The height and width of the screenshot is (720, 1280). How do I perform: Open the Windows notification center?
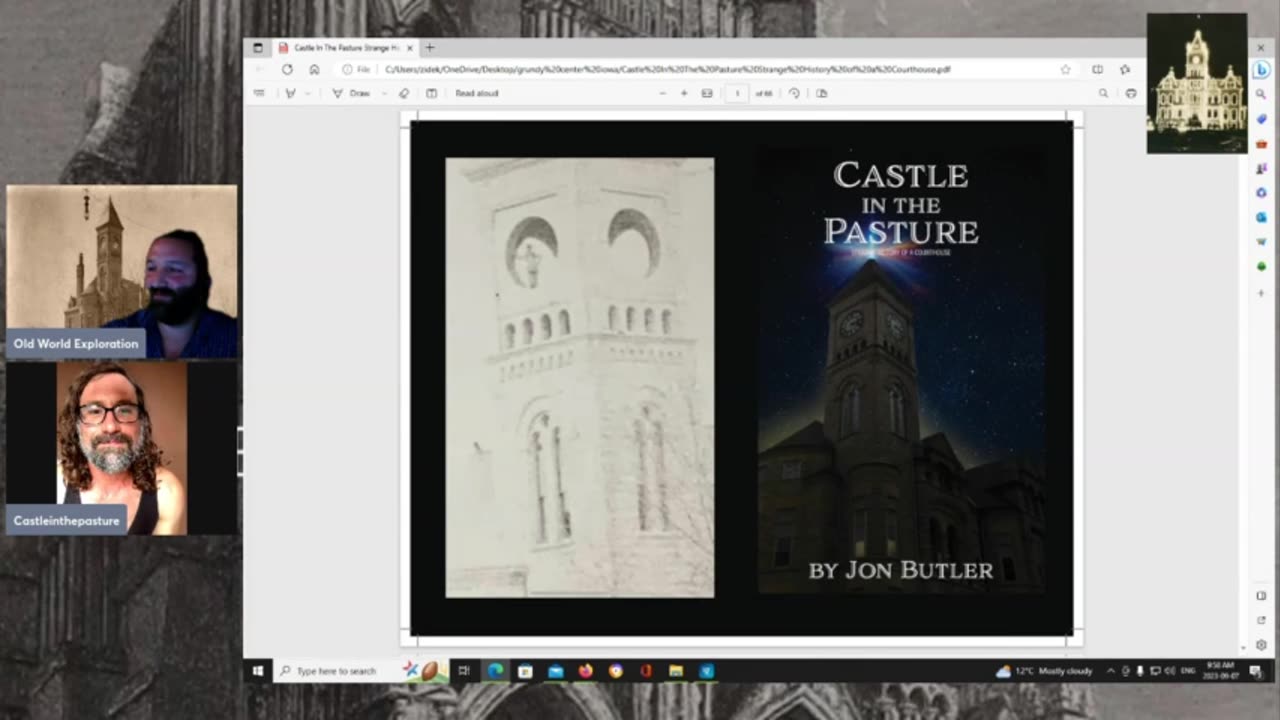tap(1256, 671)
